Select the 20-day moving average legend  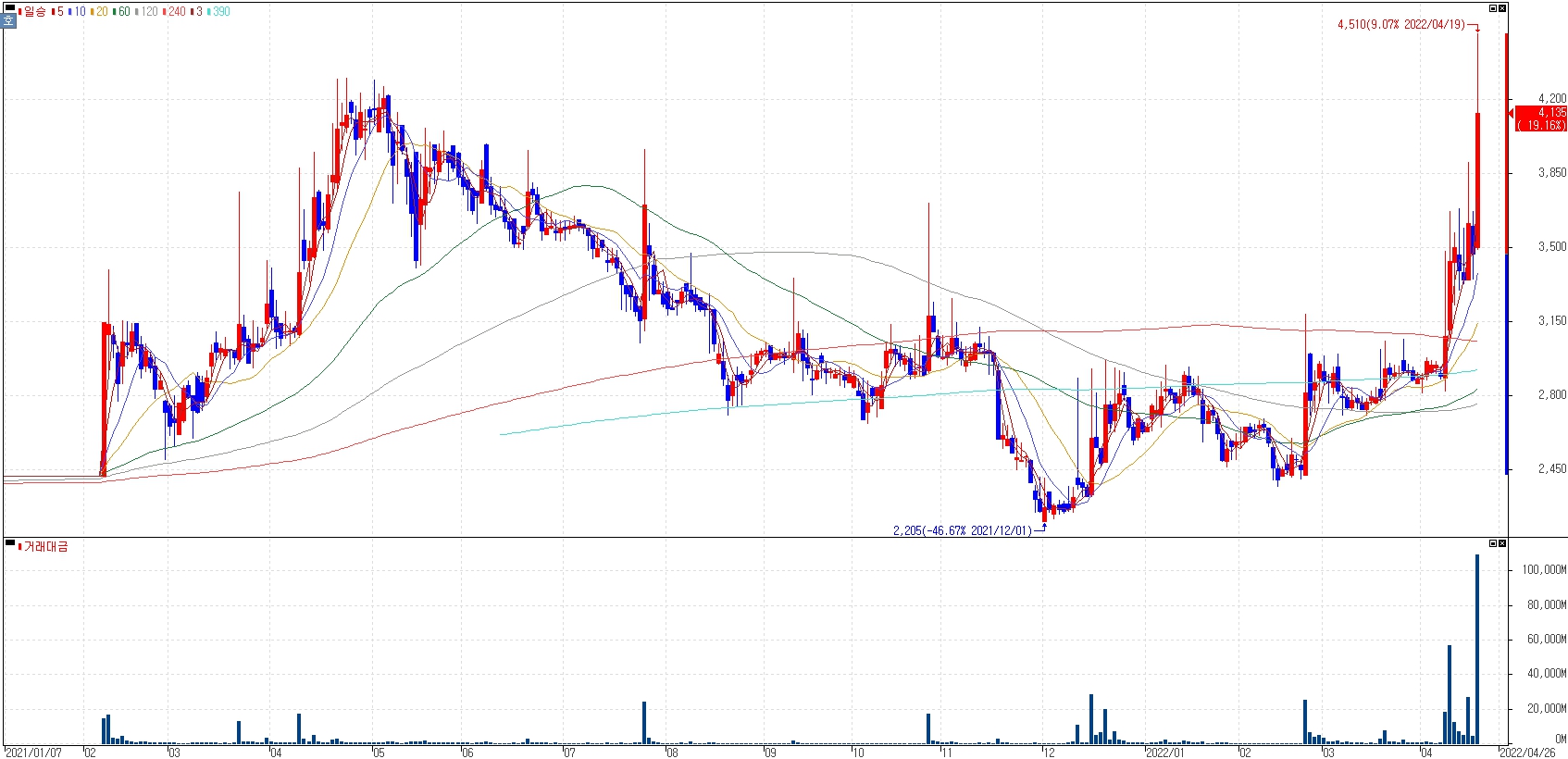pos(99,11)
